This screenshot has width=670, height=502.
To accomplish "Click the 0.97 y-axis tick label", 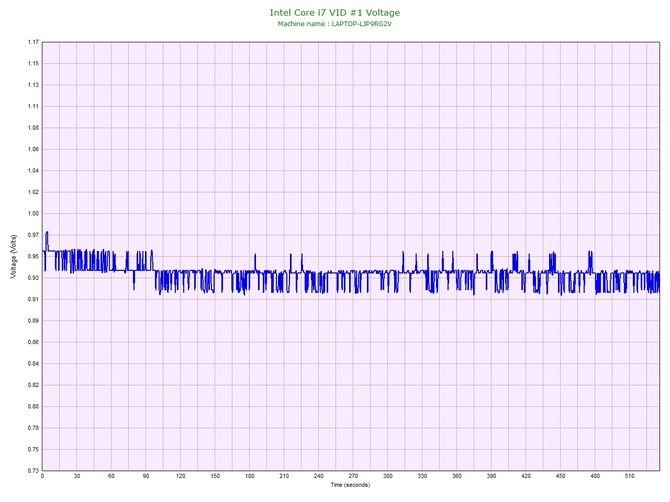I will [x=33, y=235].
